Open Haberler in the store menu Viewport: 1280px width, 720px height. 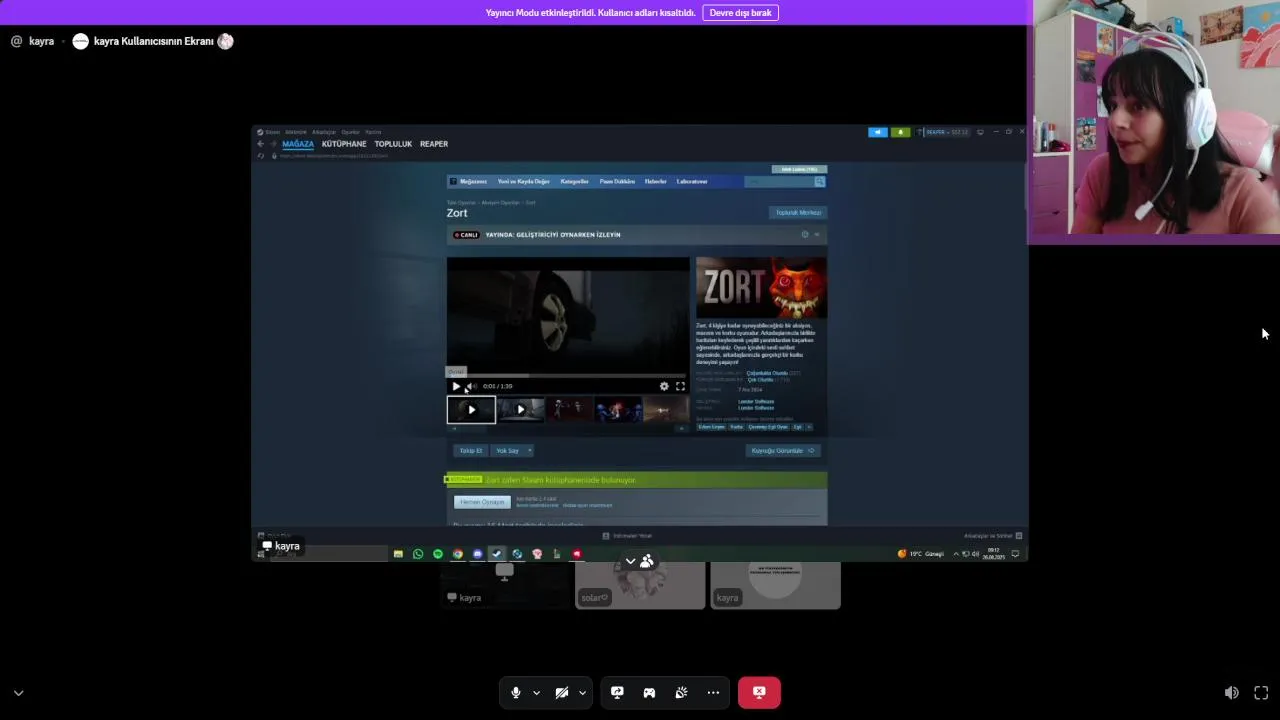[655, 181]
